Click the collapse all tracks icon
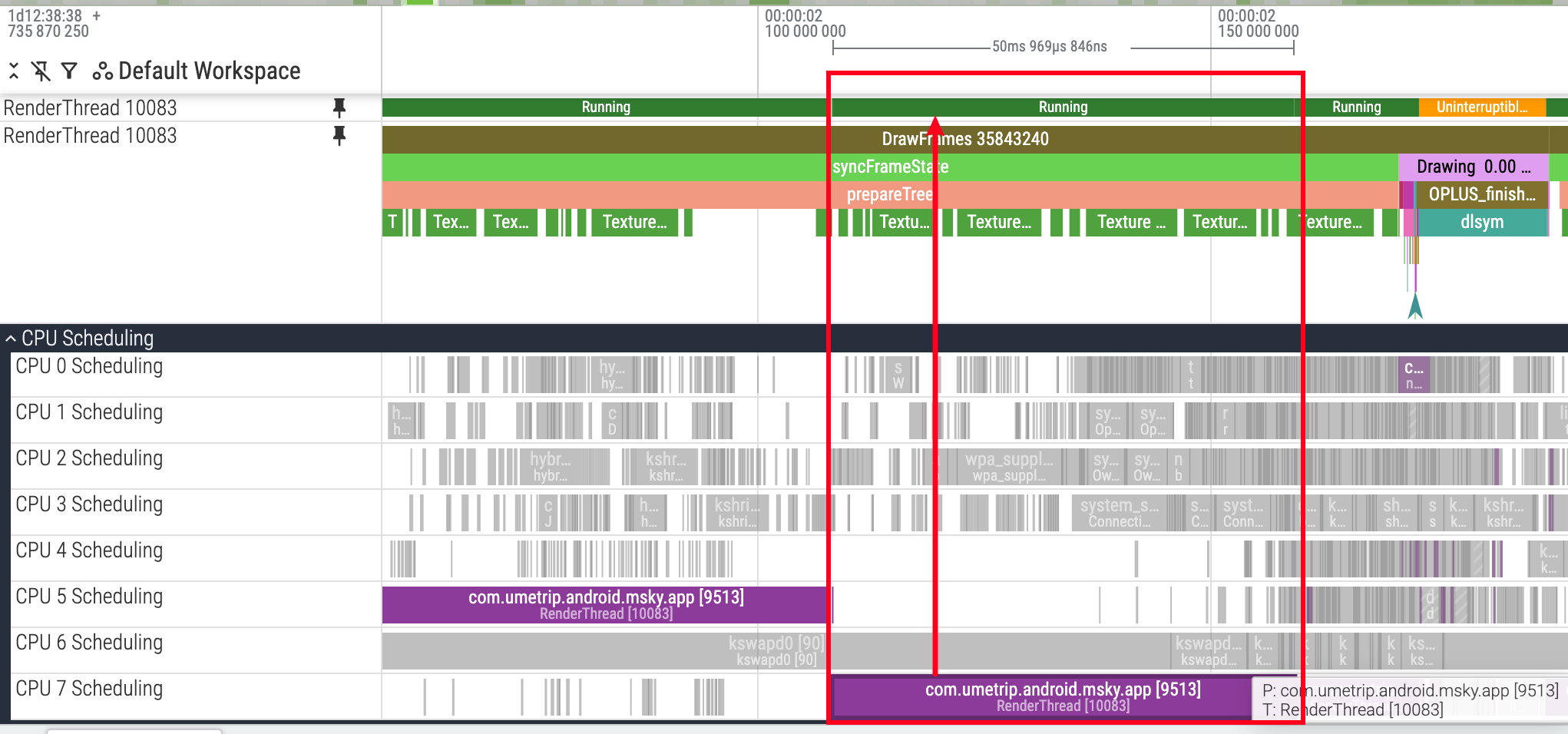1568x734 pixels. click(14, 71)
